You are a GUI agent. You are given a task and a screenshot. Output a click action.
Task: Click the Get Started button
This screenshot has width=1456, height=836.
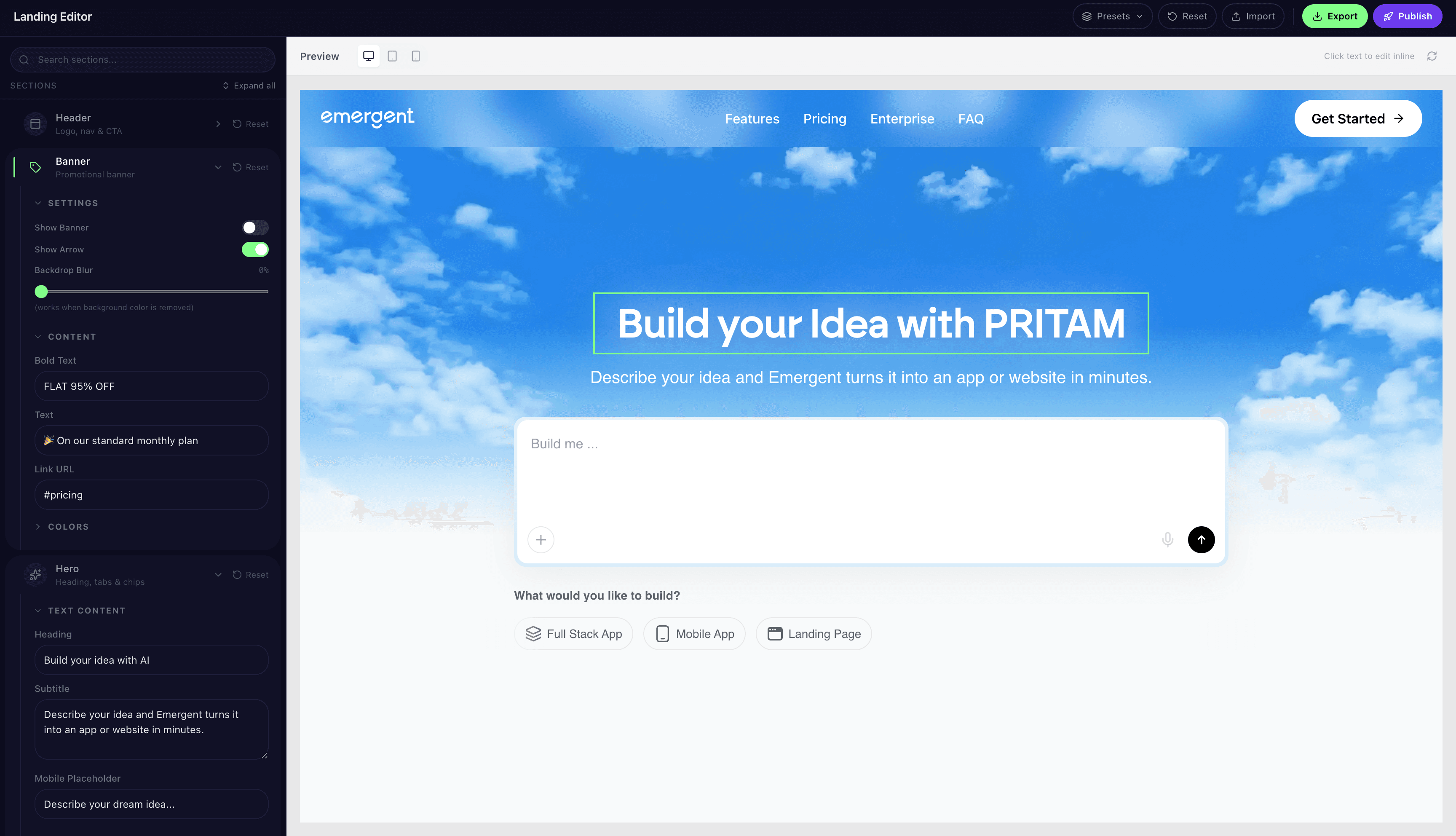click(1358, 118)
